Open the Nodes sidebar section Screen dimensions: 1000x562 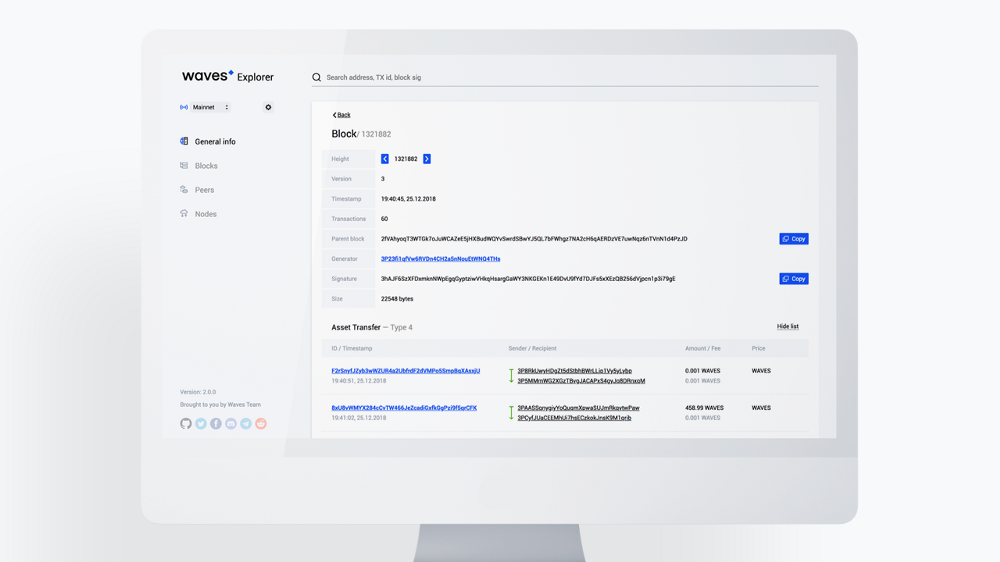(205, 214)
